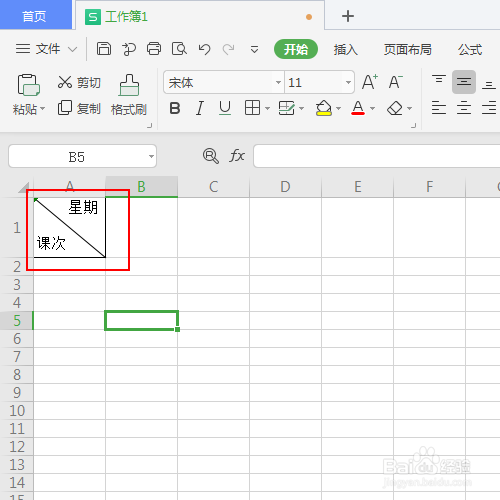The width and height of the screenshot is (500, 500).
Task: Select row 7 header
Action: click(17, 357)
